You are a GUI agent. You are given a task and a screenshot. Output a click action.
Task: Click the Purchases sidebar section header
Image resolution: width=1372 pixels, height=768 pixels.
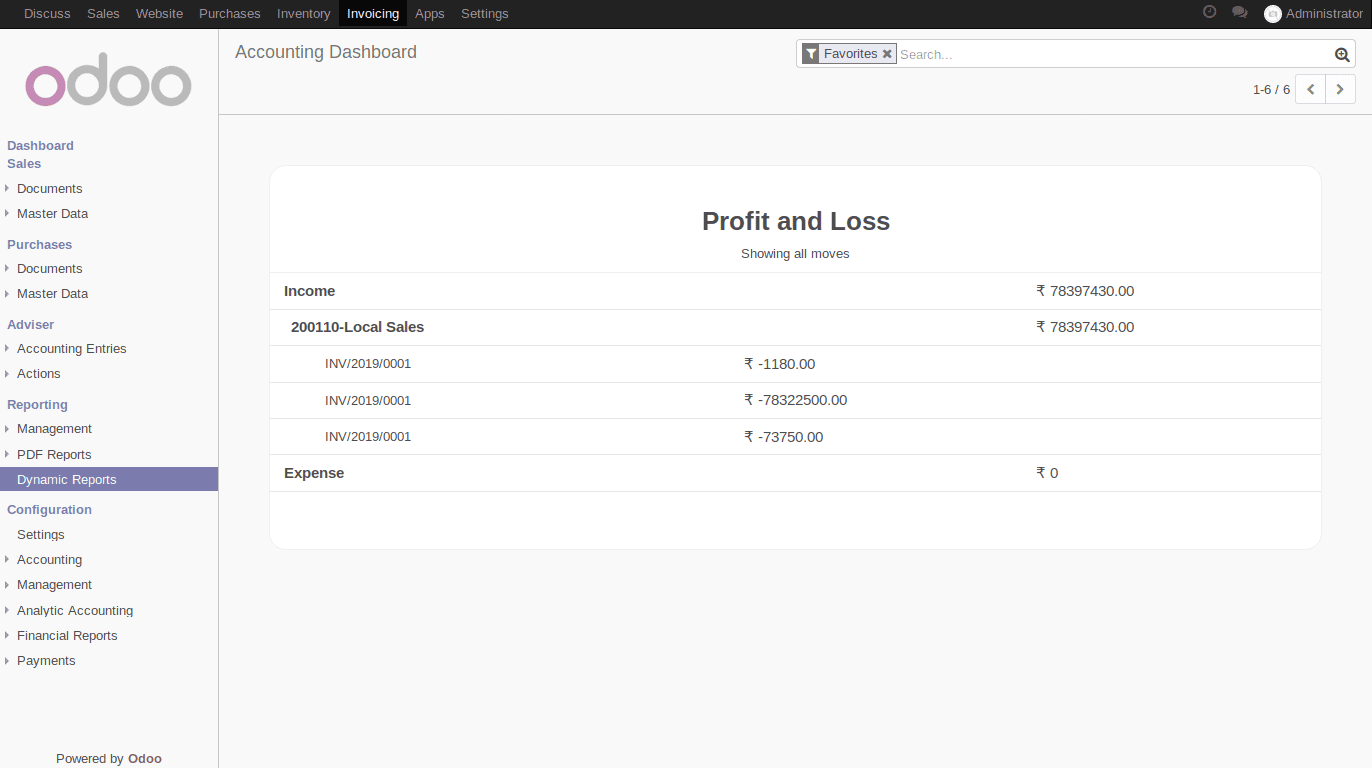coord(40,245)
